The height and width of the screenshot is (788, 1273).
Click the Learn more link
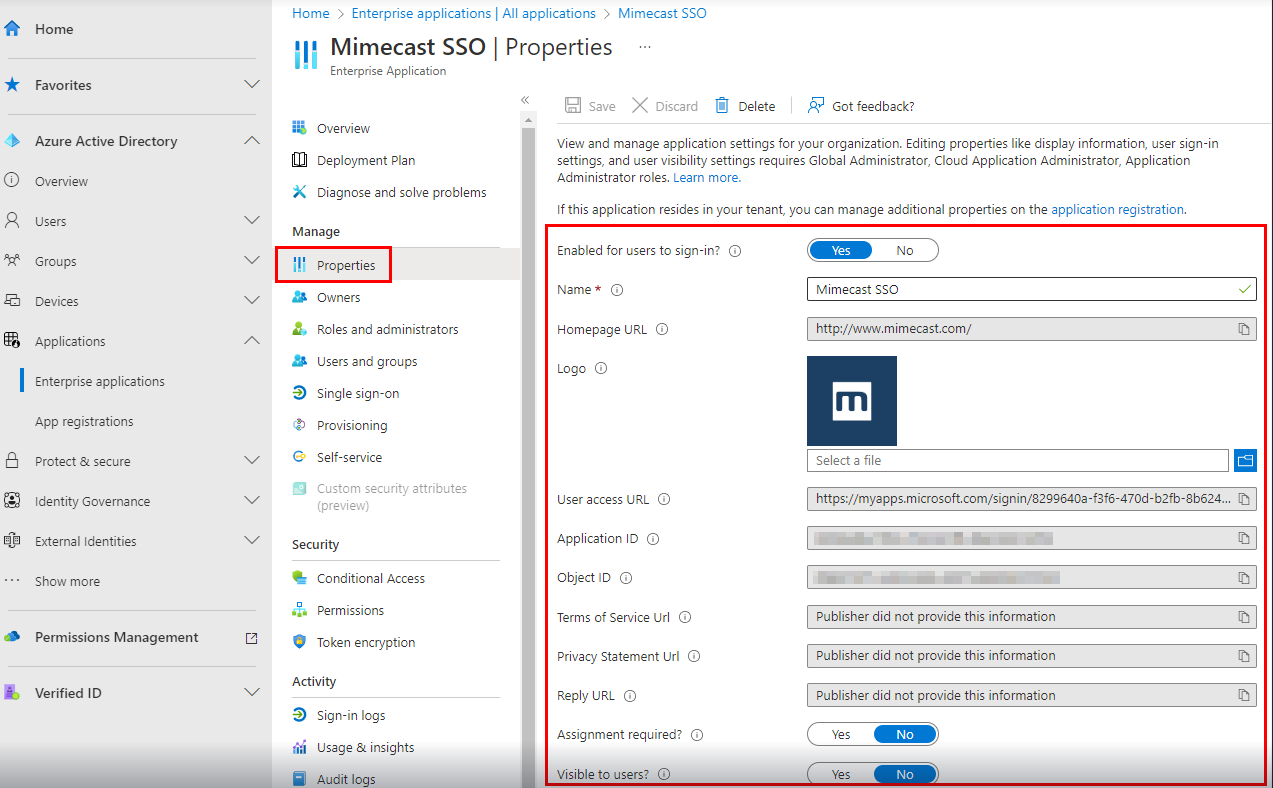706,177
